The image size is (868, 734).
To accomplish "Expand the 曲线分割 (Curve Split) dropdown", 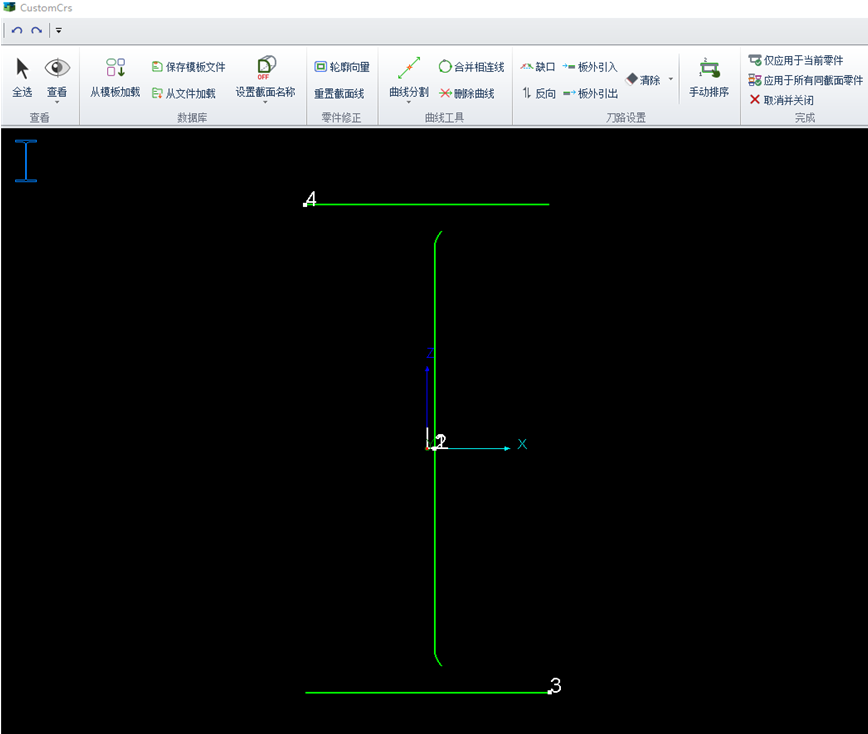I will click(408, 101).
